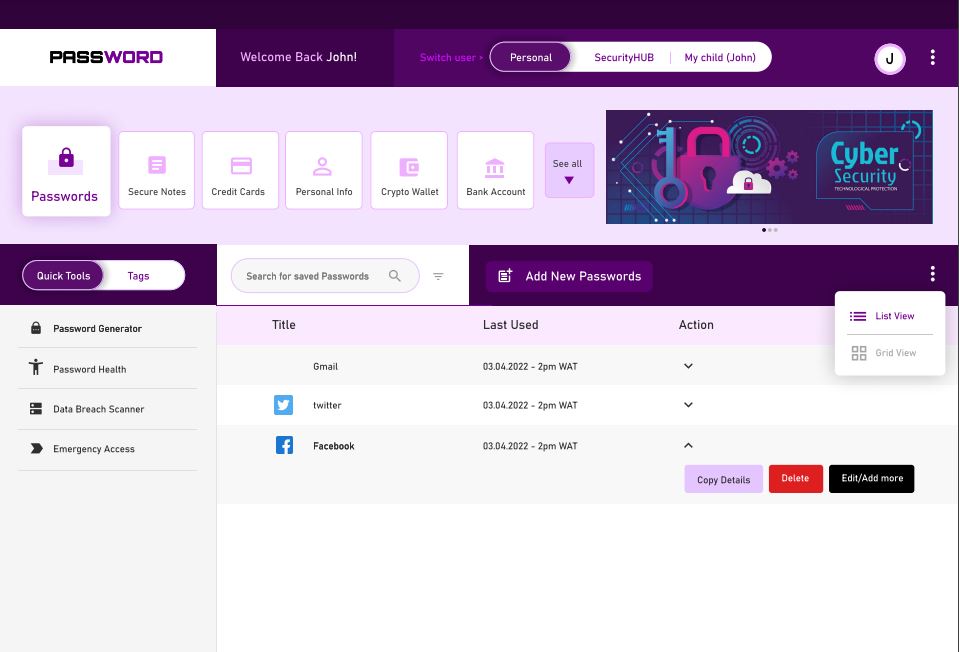Click the saved passwords search field

[x=320, y=274]
